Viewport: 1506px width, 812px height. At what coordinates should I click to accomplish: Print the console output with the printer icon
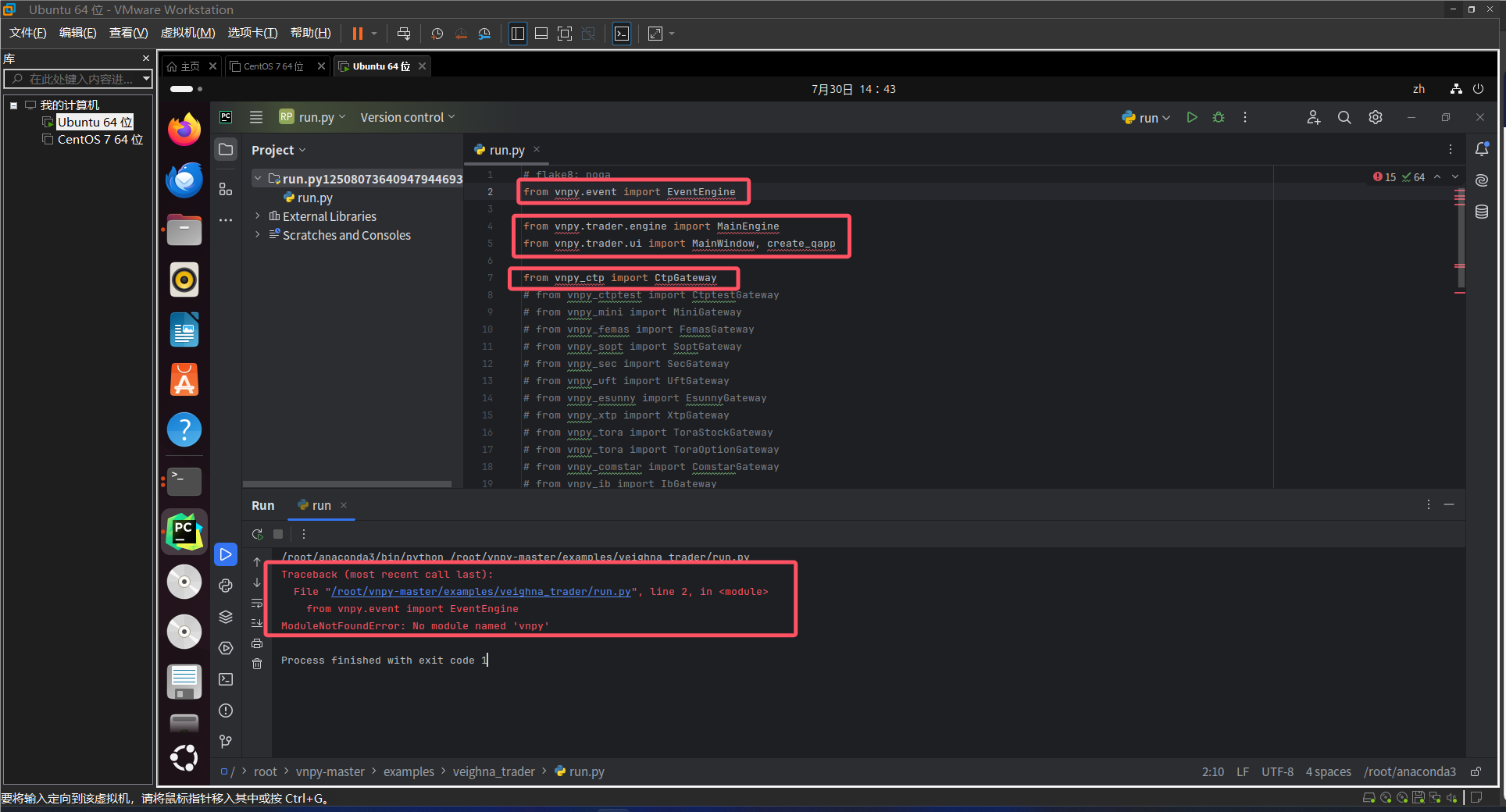[x=257, y=643]
